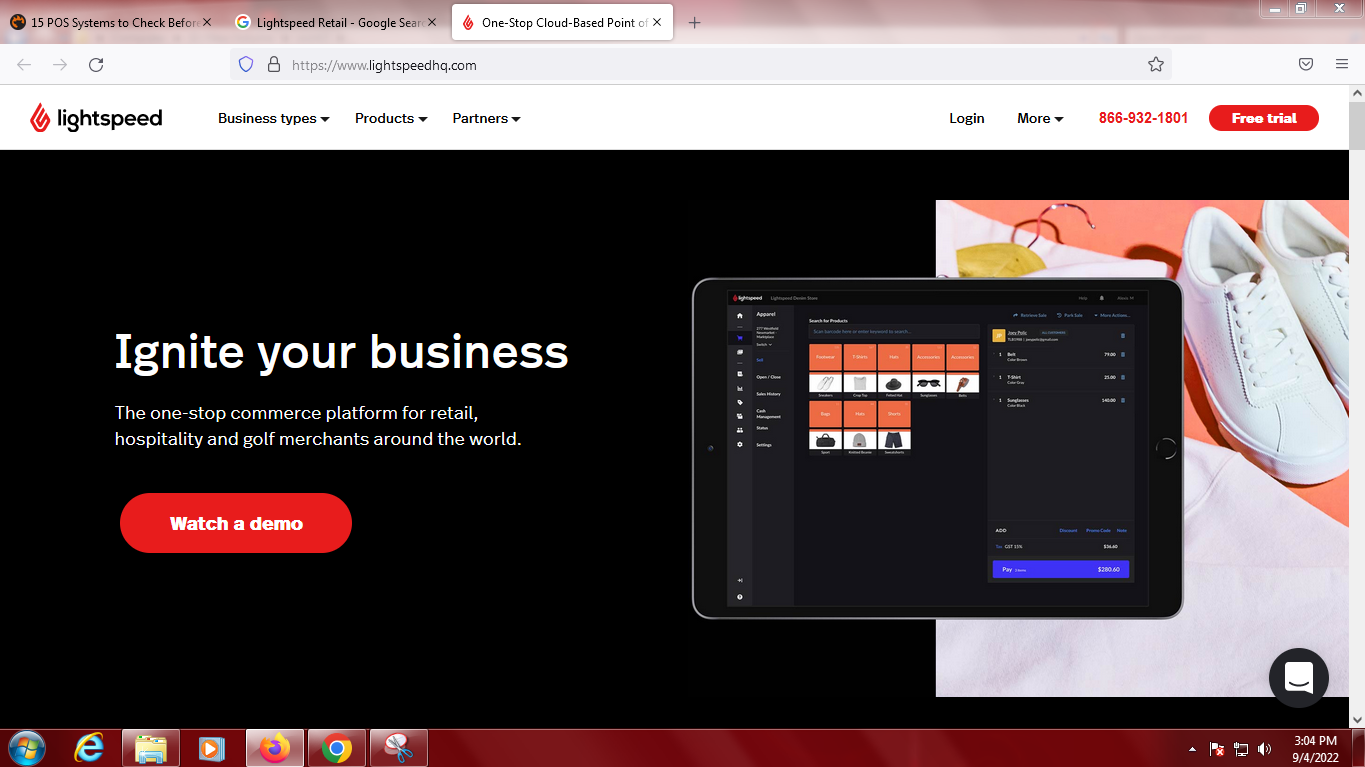The image size is (1365, 767).
Task: Close the One-Stop Cloud-Based tab
Action: click(657, 22)
